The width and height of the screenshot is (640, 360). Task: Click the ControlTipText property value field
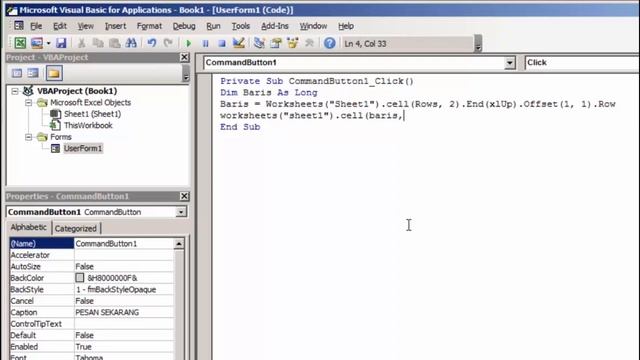point(124,324)
